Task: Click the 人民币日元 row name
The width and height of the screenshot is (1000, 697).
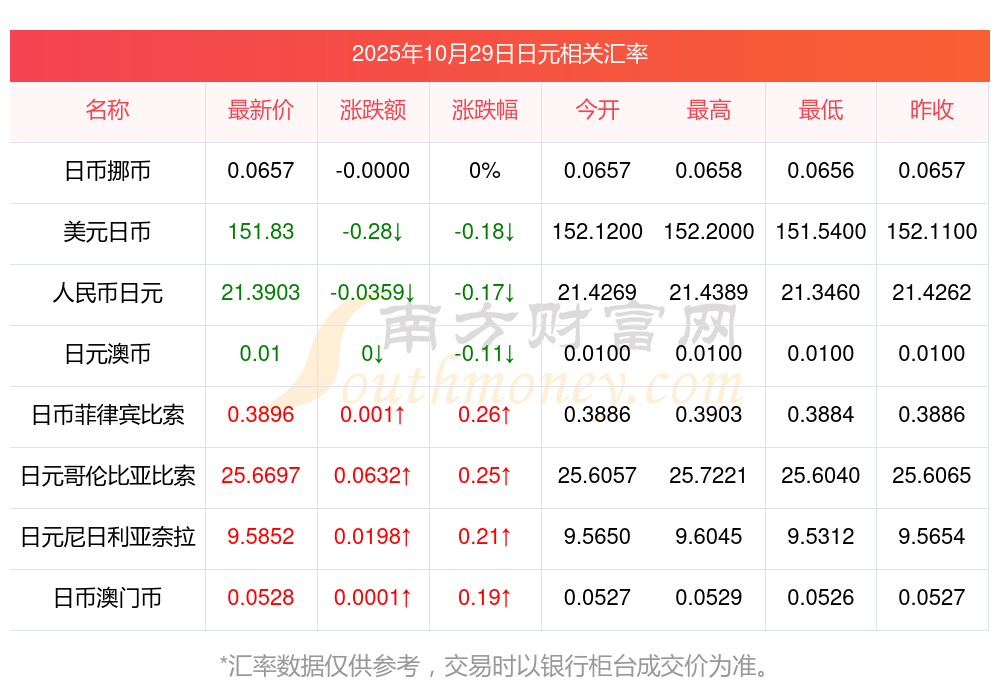Action: (x=107, y=293)
